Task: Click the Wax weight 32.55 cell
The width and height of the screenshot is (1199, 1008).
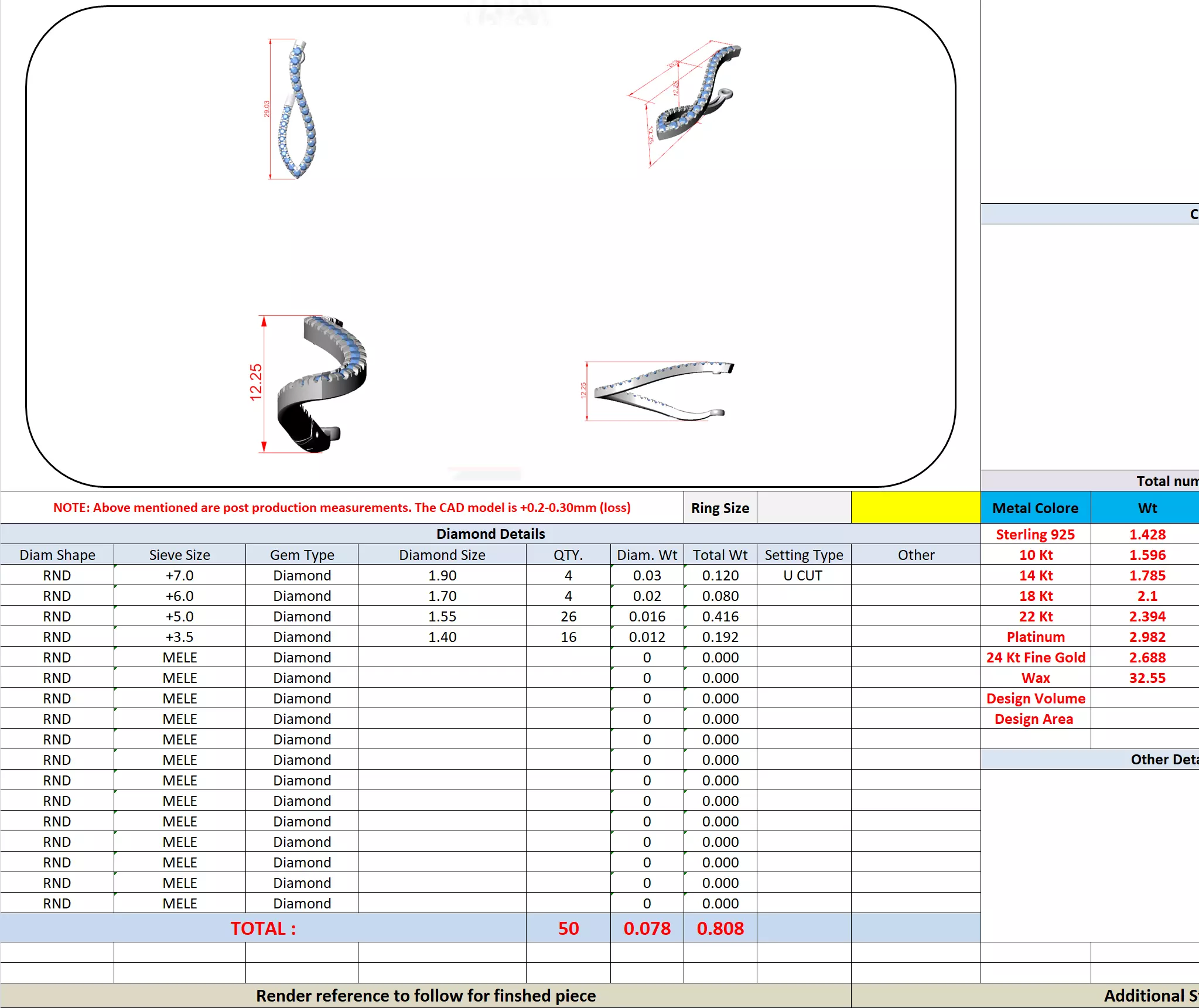Action: click(1147, 678)
